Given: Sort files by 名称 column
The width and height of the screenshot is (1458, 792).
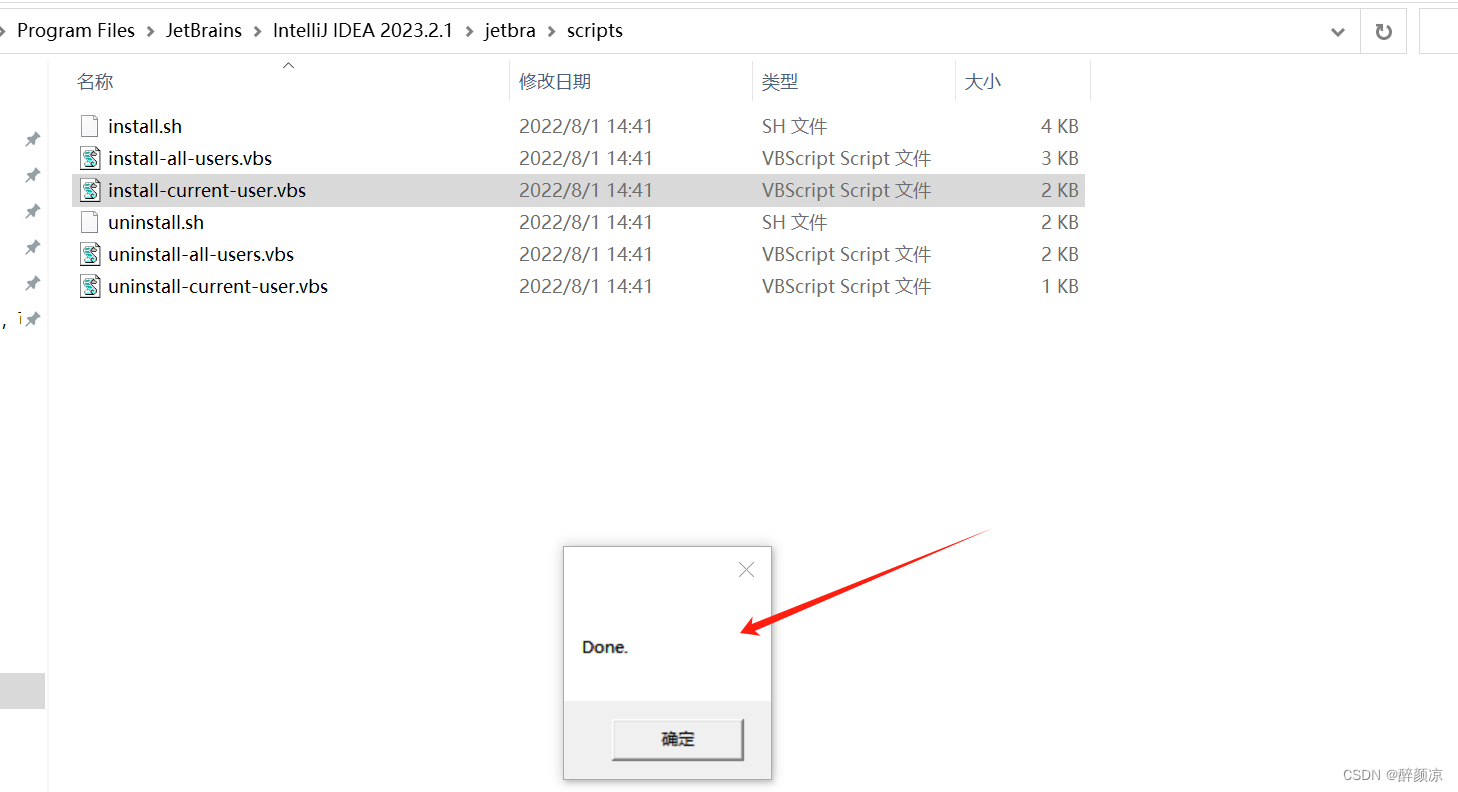Looking at the screenshot, I should [289, 82].
